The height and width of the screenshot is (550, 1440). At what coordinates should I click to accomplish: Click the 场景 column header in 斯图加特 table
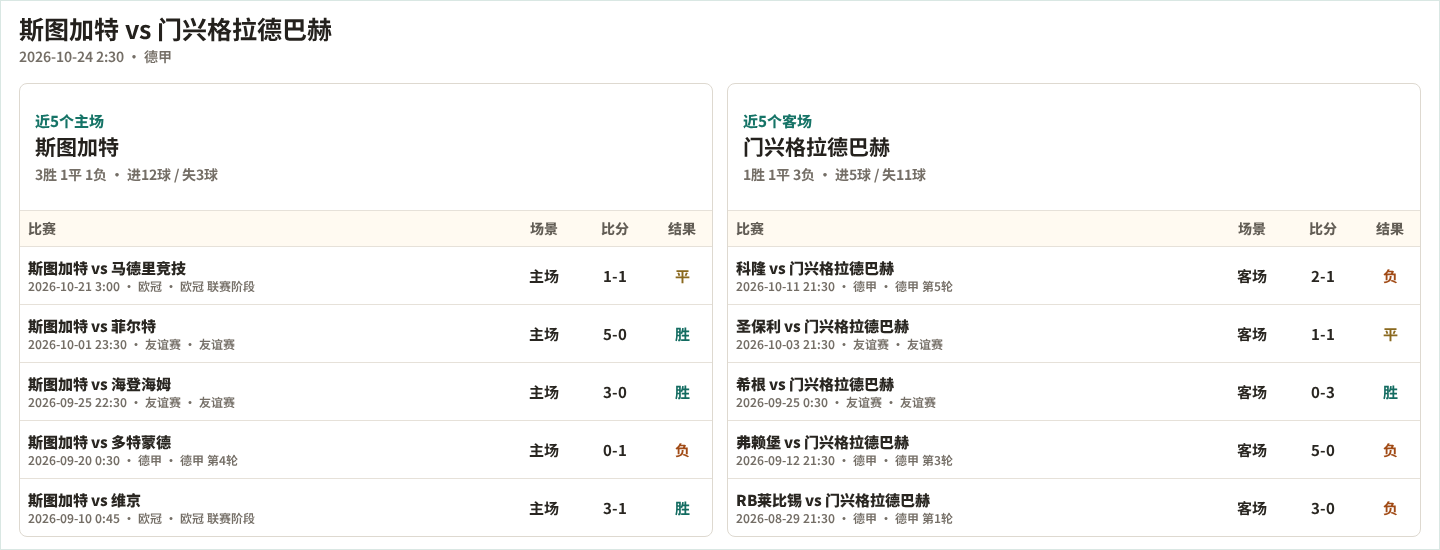544,229
